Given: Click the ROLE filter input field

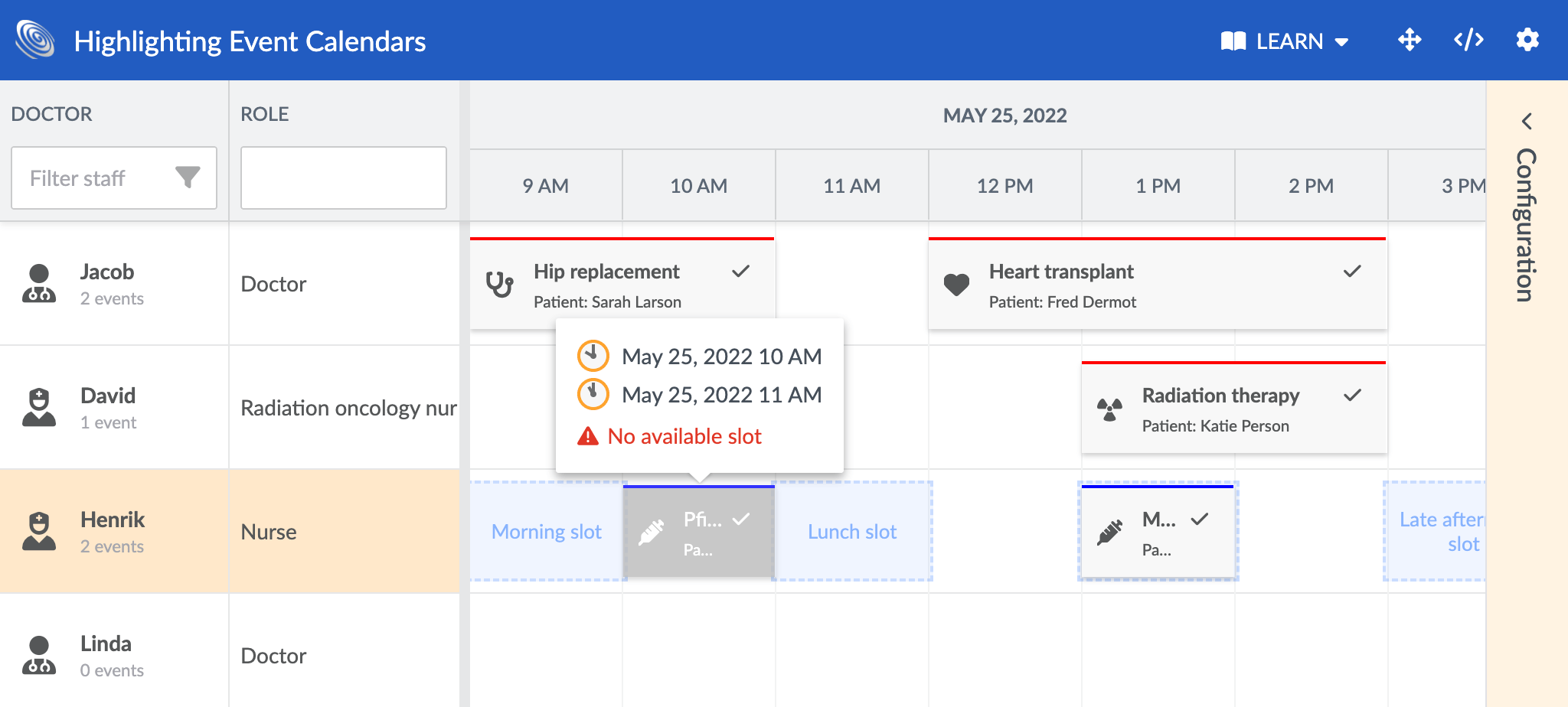Looking at the screenshot, I should [x=343, y=178].
